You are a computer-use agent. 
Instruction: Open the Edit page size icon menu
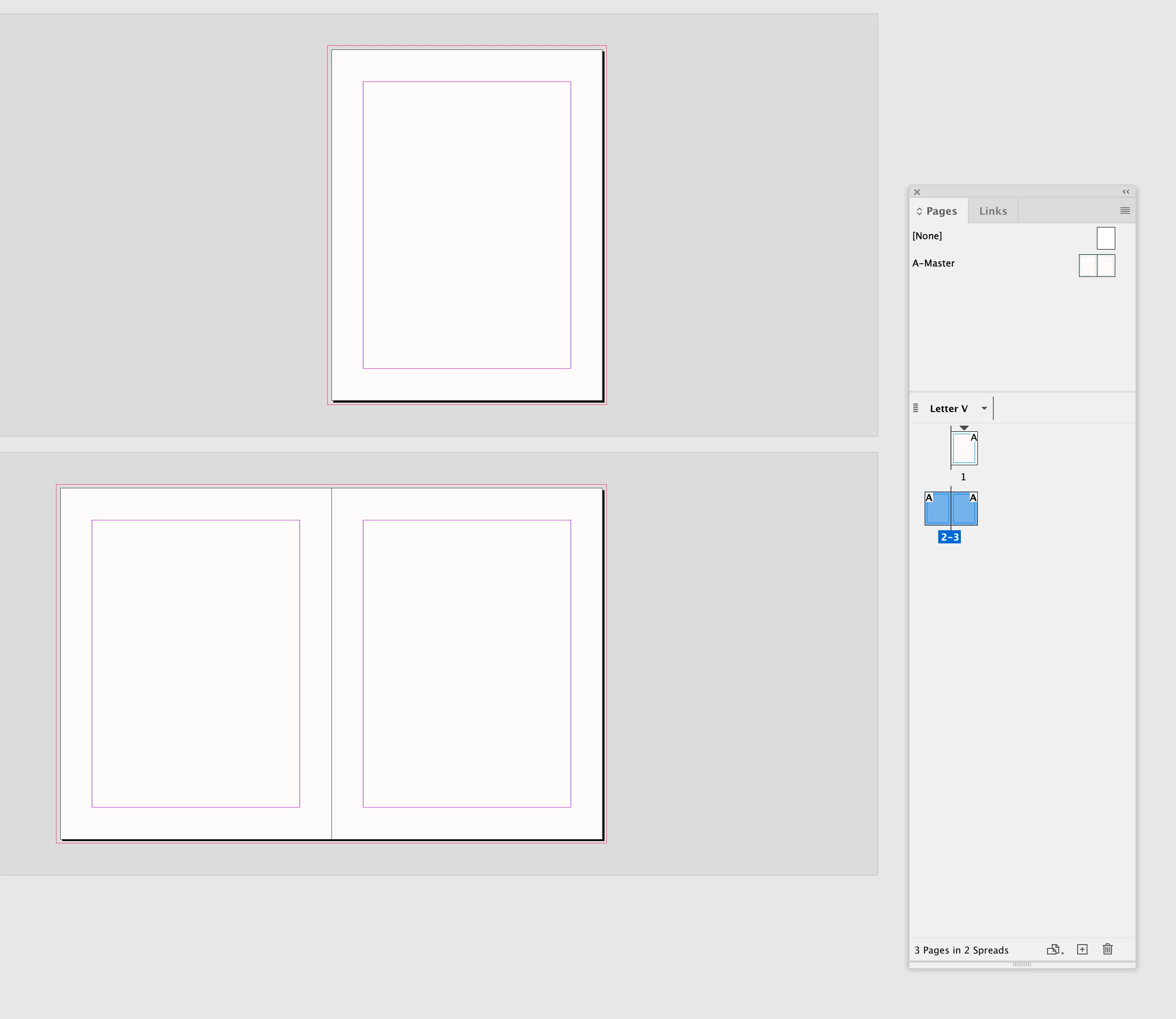1055,949
